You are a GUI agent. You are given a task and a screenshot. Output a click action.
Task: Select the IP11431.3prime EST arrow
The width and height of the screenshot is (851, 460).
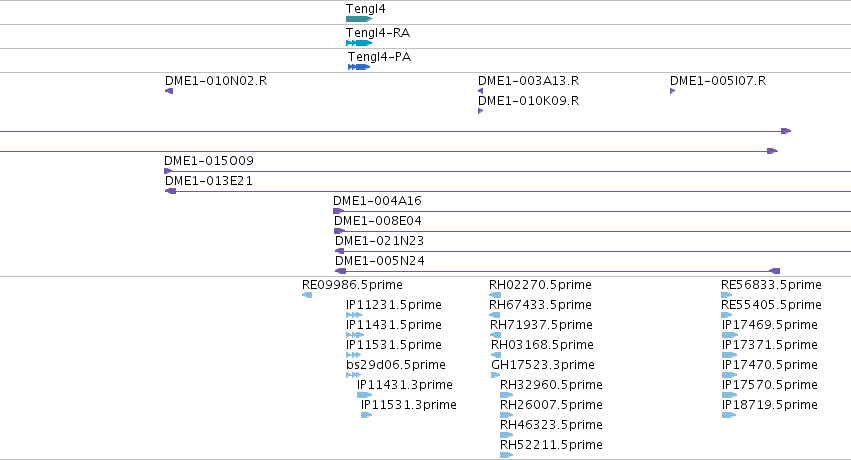[364, 395]
